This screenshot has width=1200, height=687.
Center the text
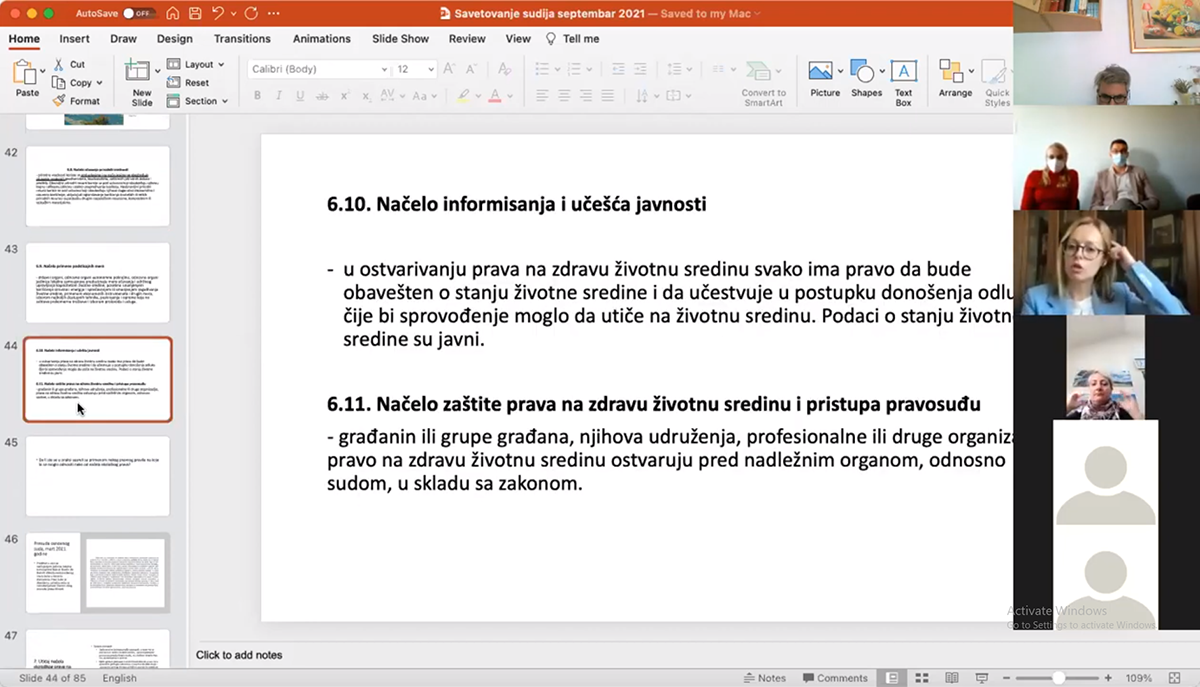565,96
